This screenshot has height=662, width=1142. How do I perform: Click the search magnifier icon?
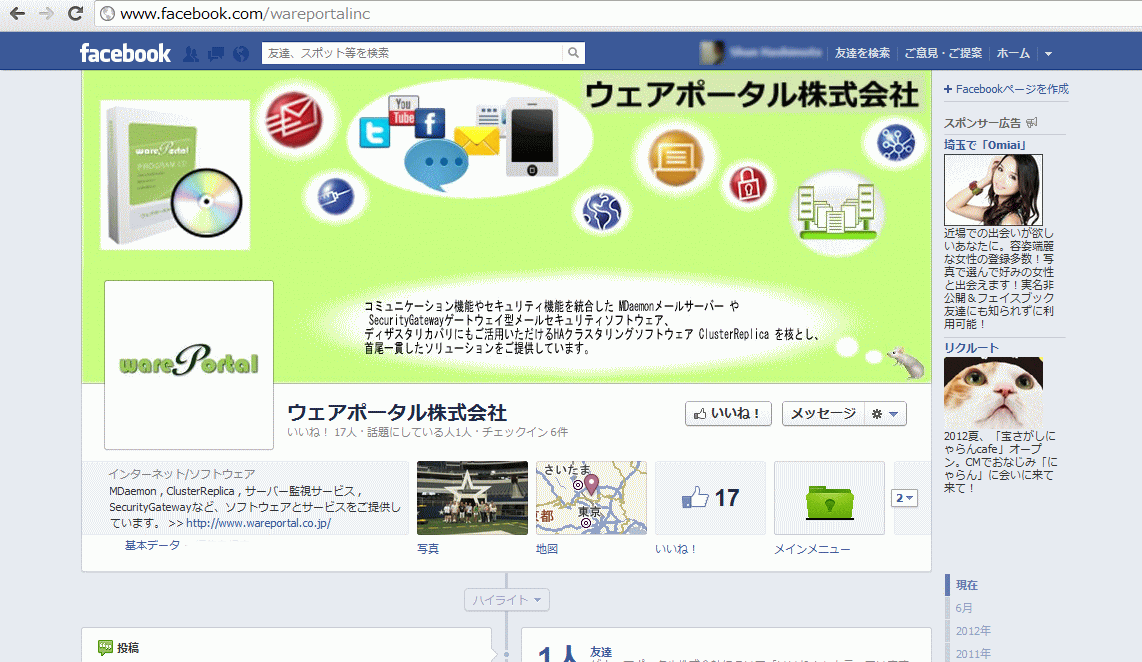click(x=573, y=52)
